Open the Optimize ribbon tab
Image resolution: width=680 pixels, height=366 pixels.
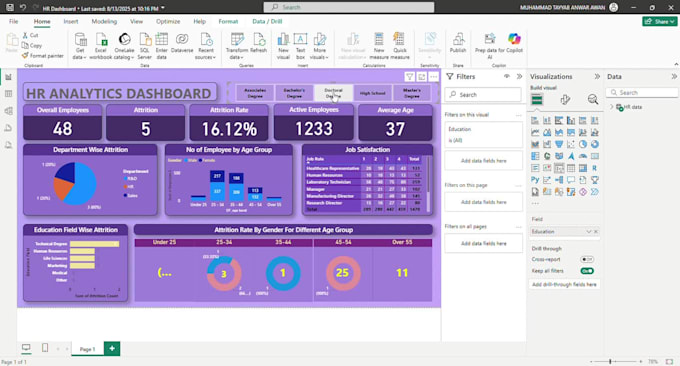point(168,21)
